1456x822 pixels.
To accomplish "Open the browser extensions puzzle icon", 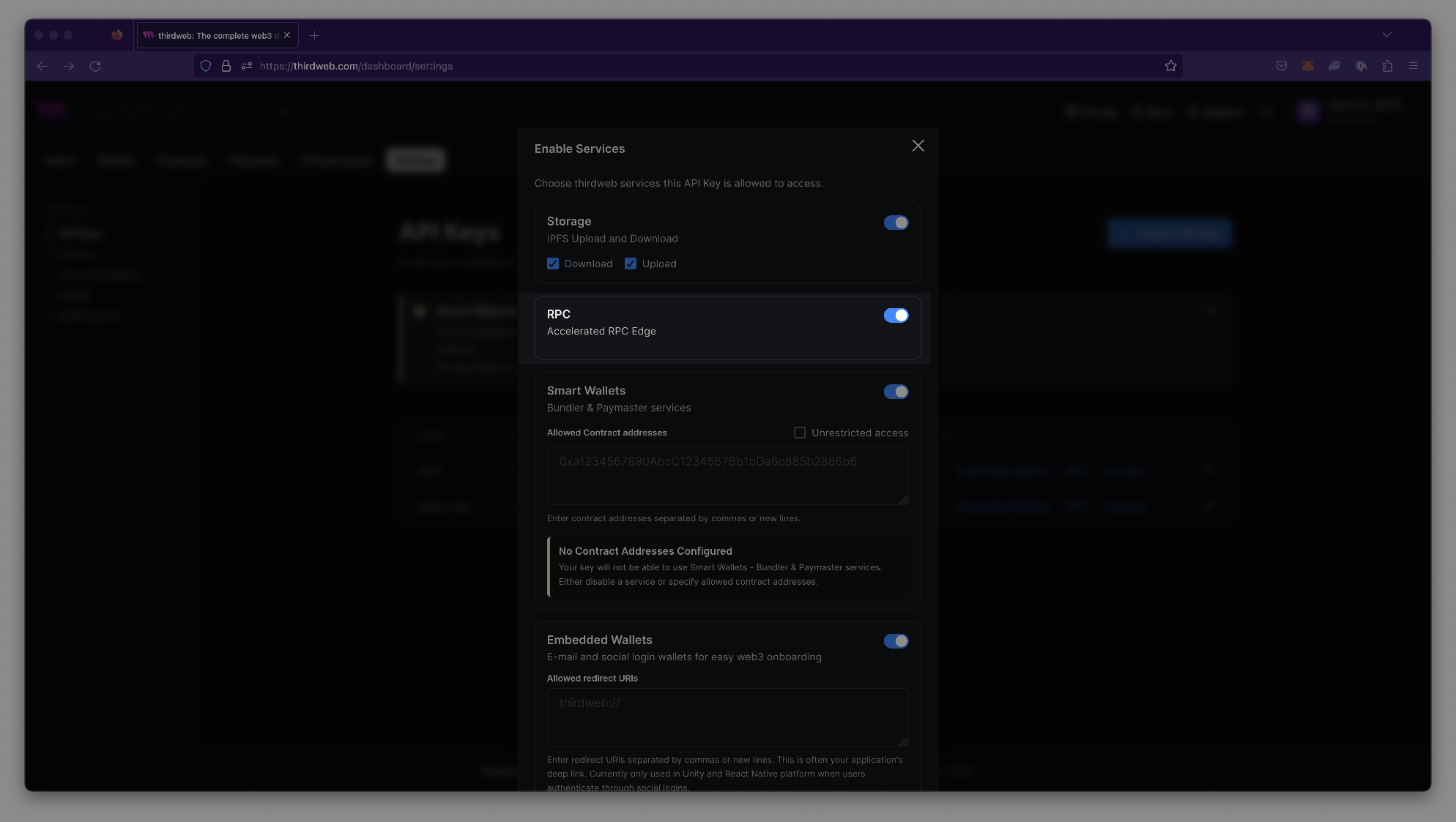I will (x=1386, y=66).
